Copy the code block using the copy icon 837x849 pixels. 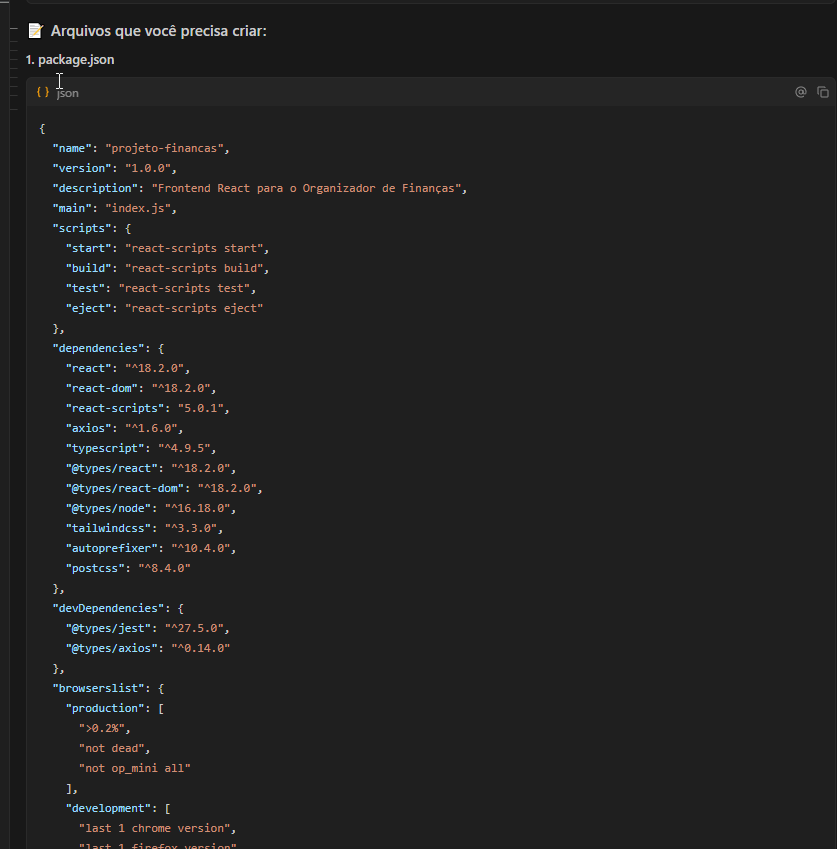822,91
